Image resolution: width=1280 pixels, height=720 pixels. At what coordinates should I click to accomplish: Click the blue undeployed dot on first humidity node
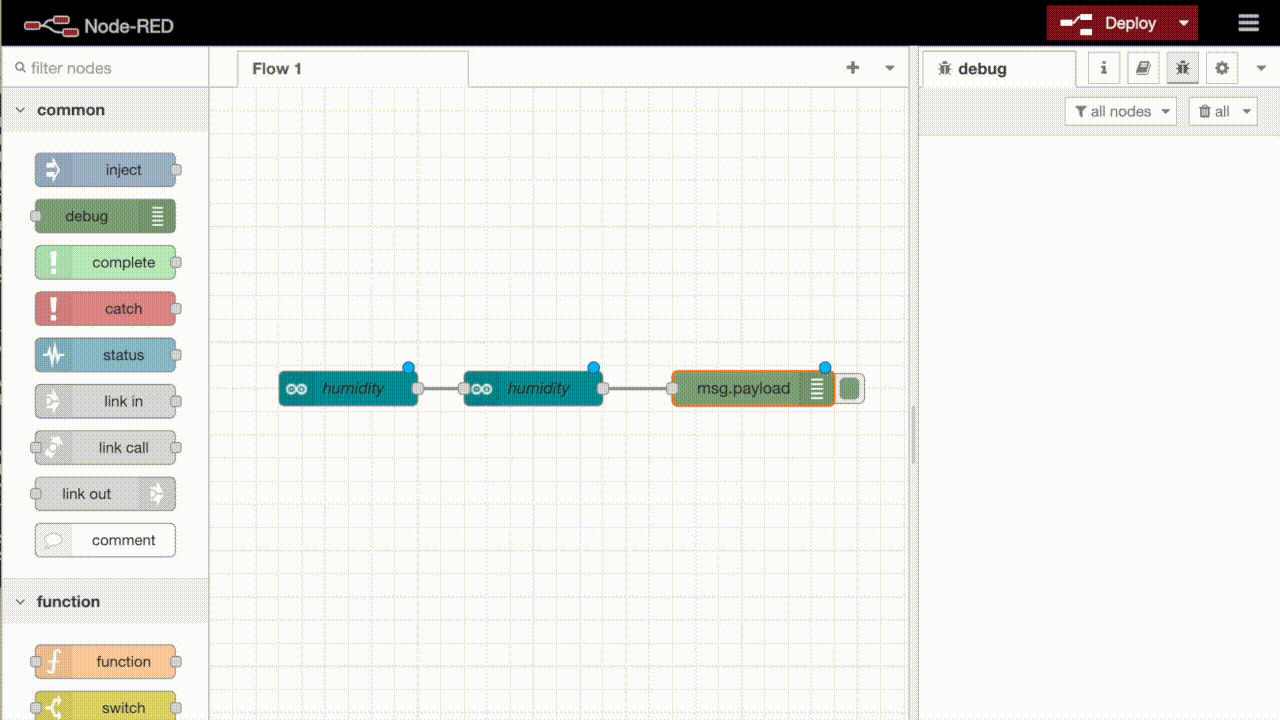(x=408, y=367)
